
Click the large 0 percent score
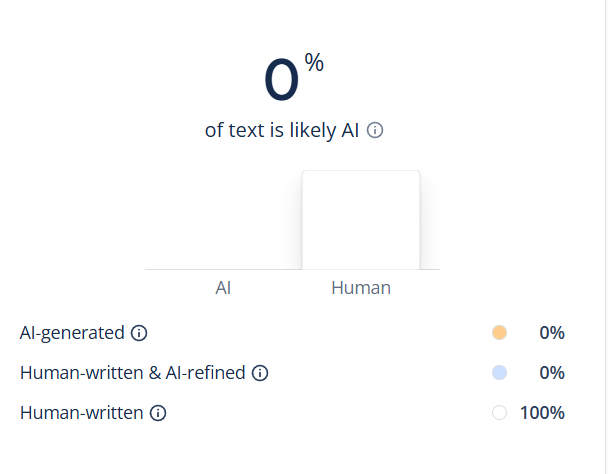click(x=282, y=79)
